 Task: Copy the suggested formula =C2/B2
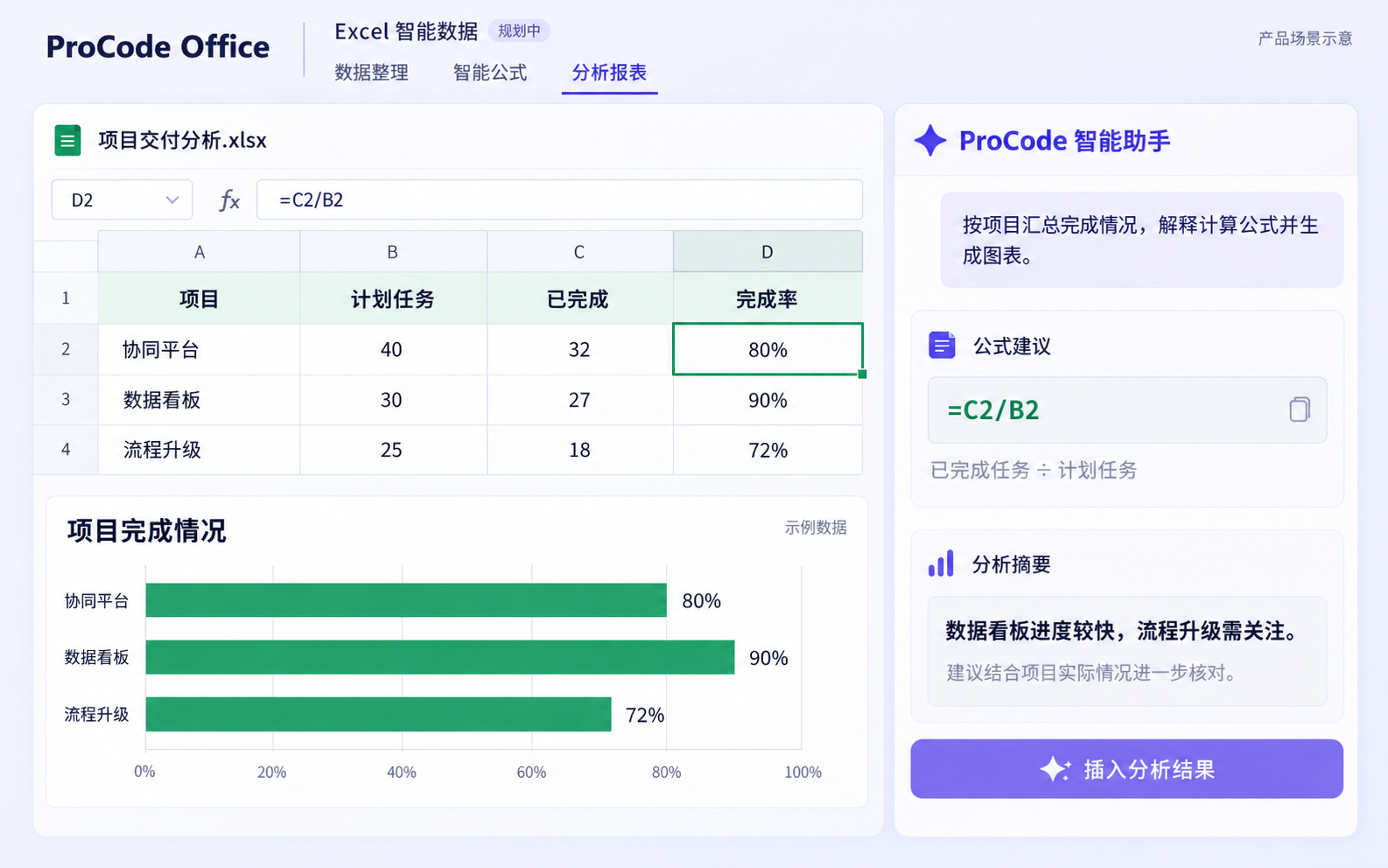[x=1300, y=409]
